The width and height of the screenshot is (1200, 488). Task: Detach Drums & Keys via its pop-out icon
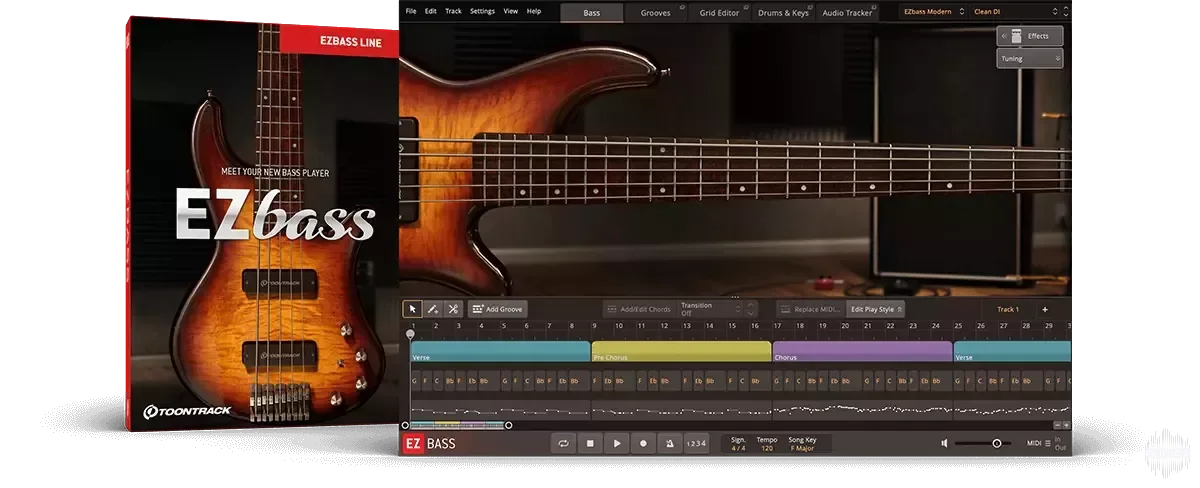click(808, 7)
